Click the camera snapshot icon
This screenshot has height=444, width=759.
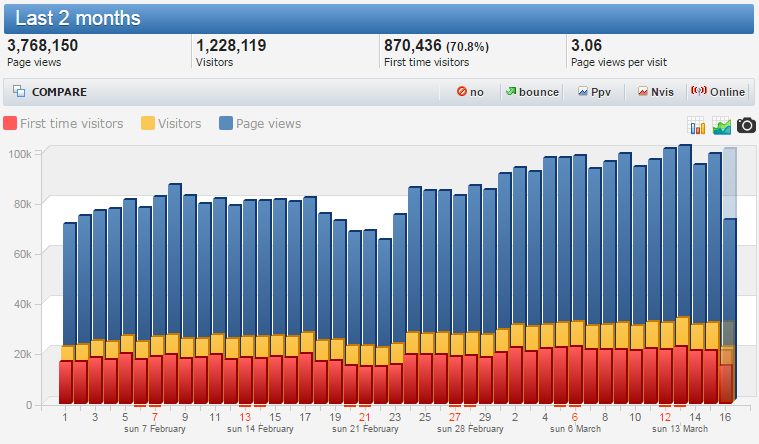[747, 125]
